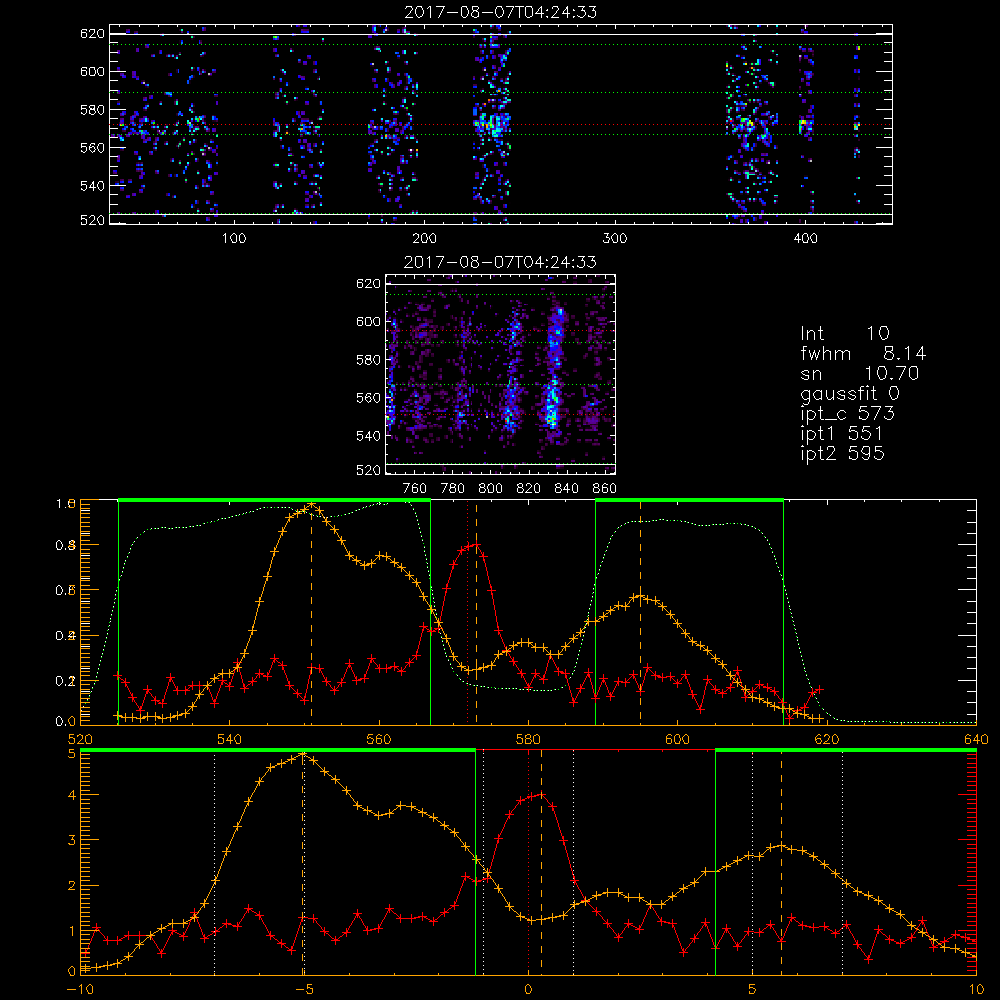Click the 'sn 10.70' value line
Screen dimensions: 1000x1000
coord(860,373)
